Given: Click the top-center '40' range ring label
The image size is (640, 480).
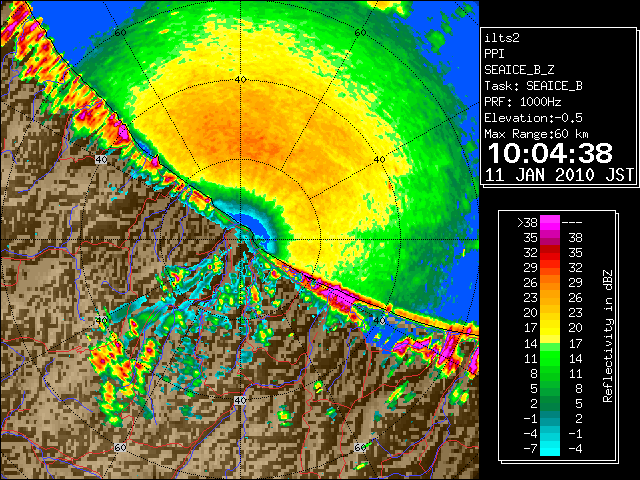Looking at the screenshot, I should click(241, 80).
